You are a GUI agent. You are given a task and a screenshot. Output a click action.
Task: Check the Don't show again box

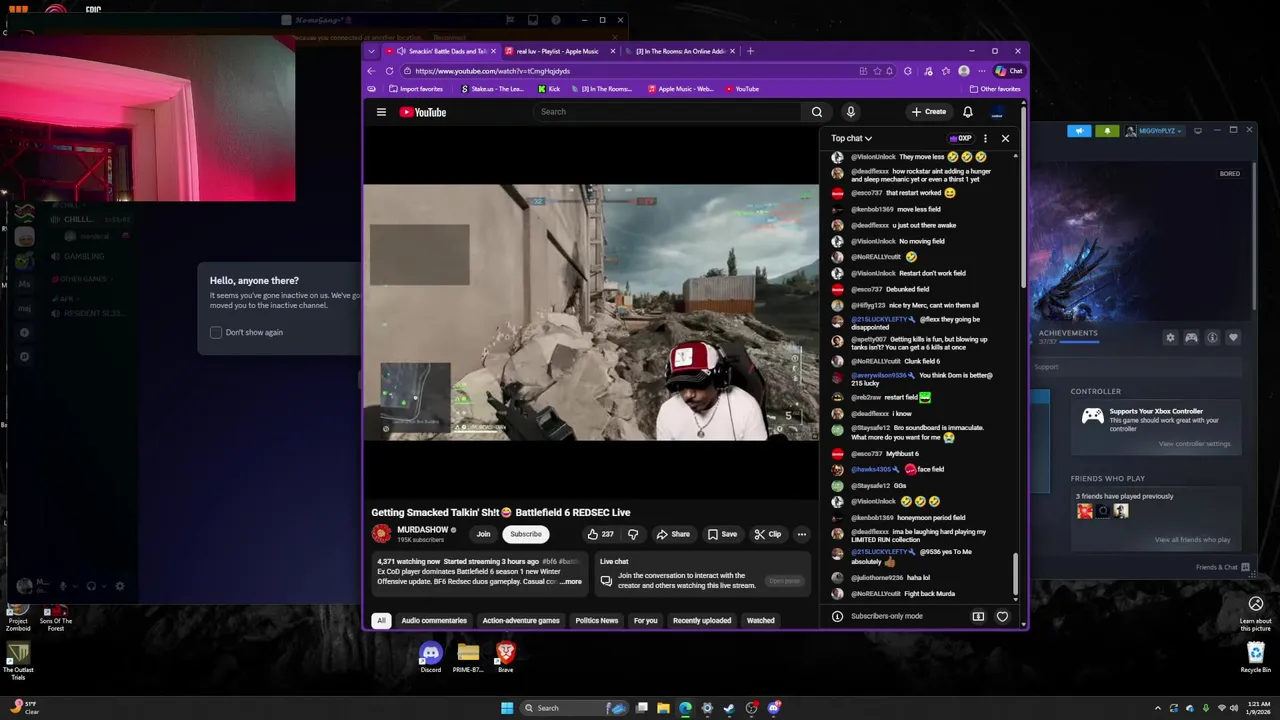click(216, 332)
